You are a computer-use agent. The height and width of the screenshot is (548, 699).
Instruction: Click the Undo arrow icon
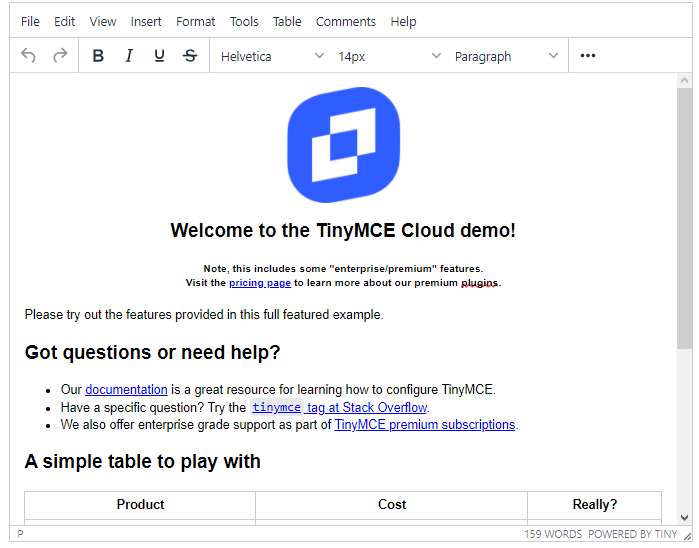click(28, 56)
